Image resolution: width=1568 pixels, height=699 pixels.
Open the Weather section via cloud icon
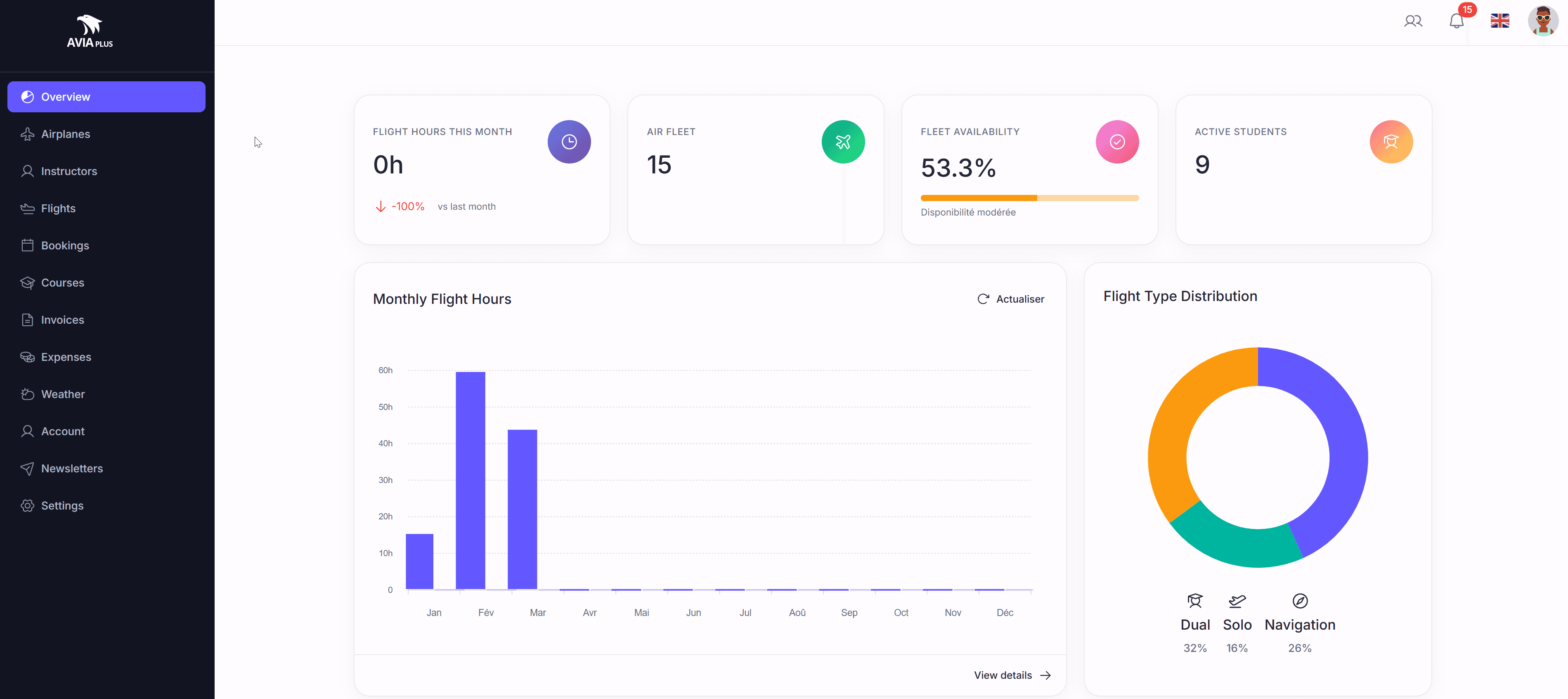coord(28,394)
